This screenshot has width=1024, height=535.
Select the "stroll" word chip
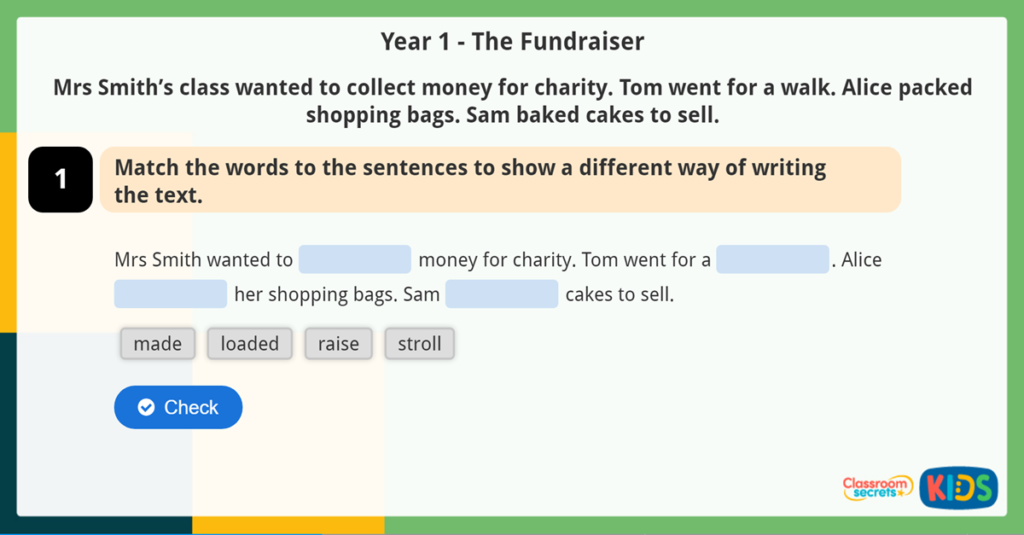pos(419,344)
